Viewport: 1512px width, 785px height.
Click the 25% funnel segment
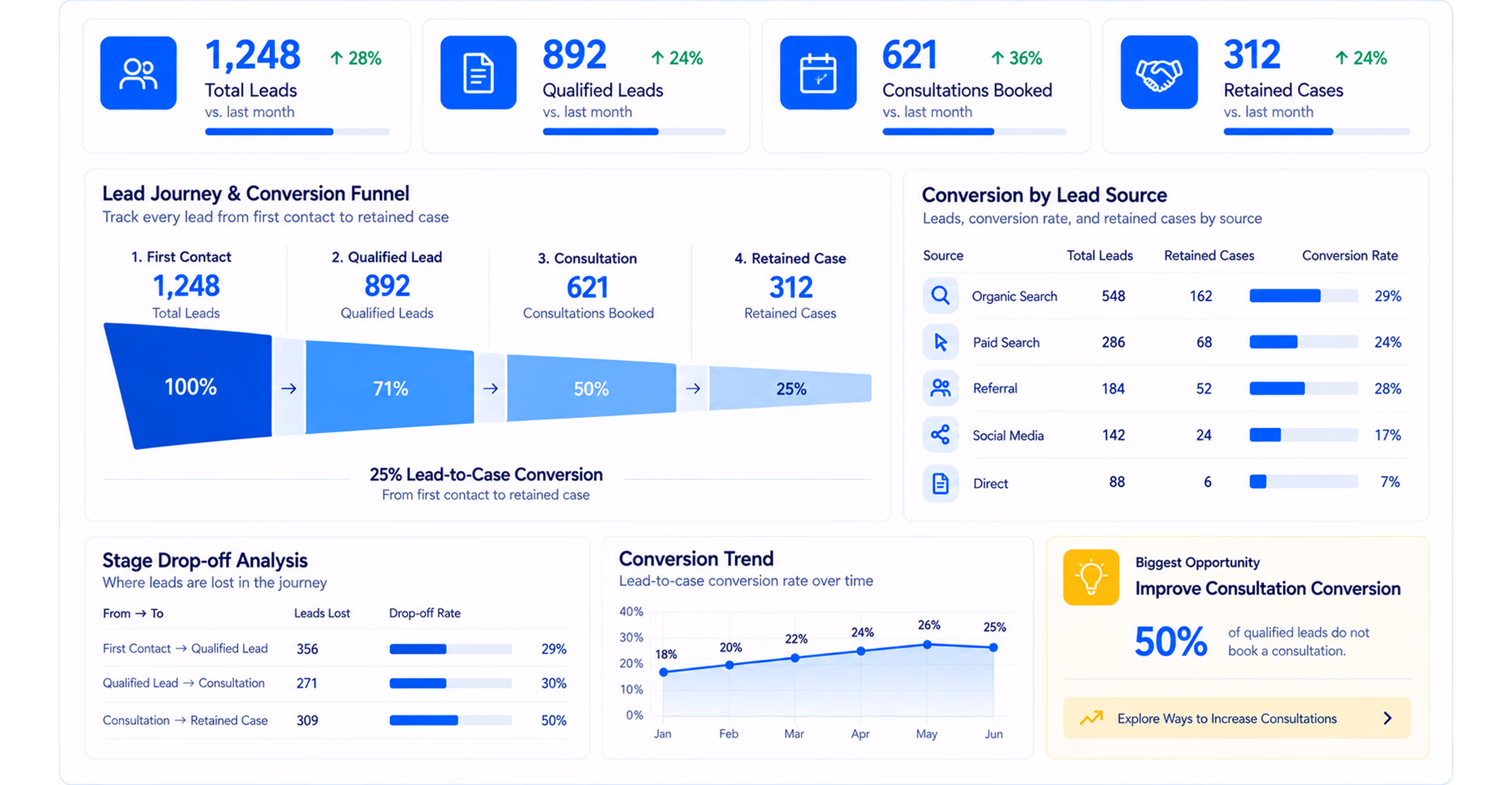(x=790, y=388)
